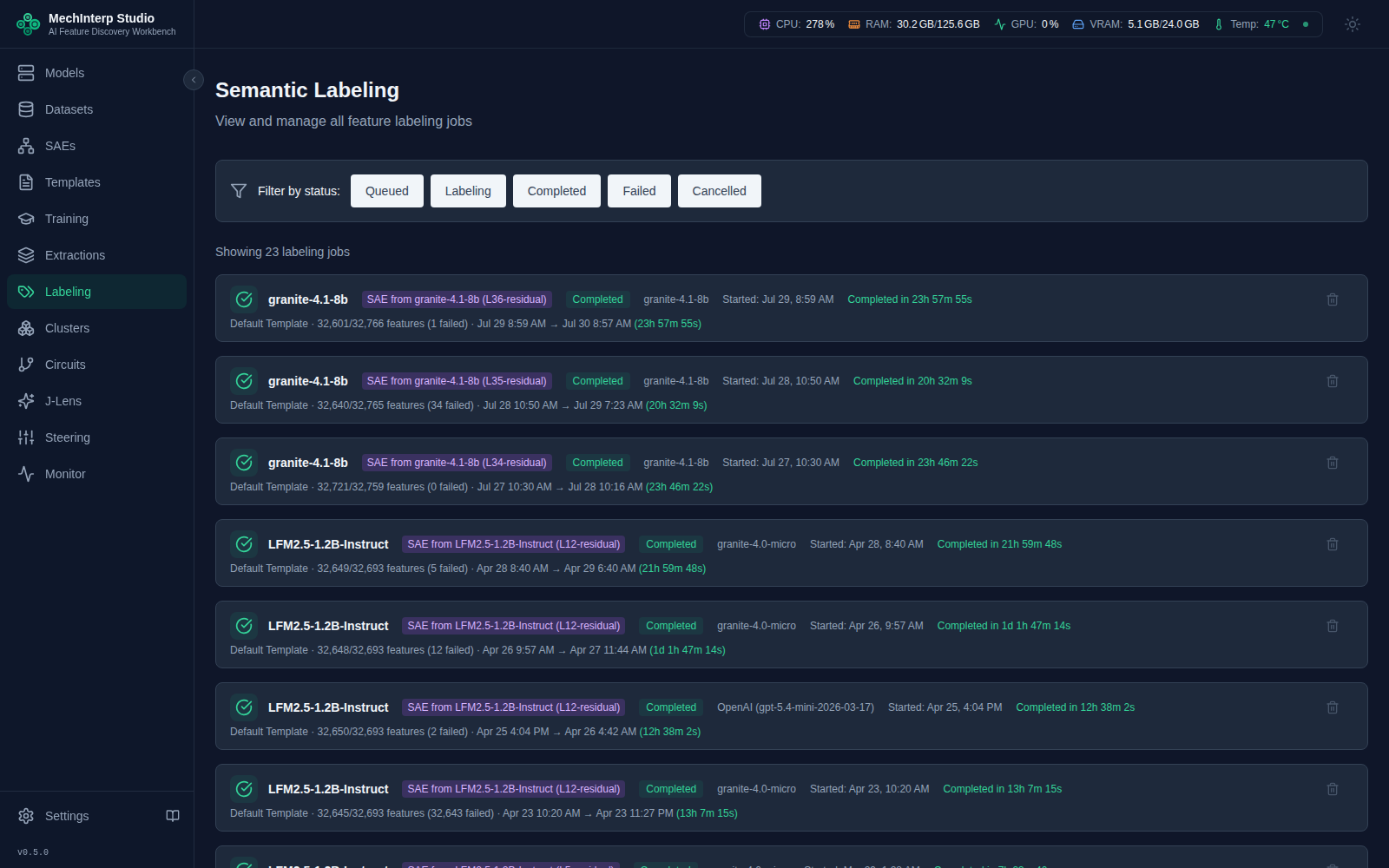Image resolution: width=1389 pixels, height=868 pixels.
Task: Open the Settings gear icon
Action: [26, 816]
